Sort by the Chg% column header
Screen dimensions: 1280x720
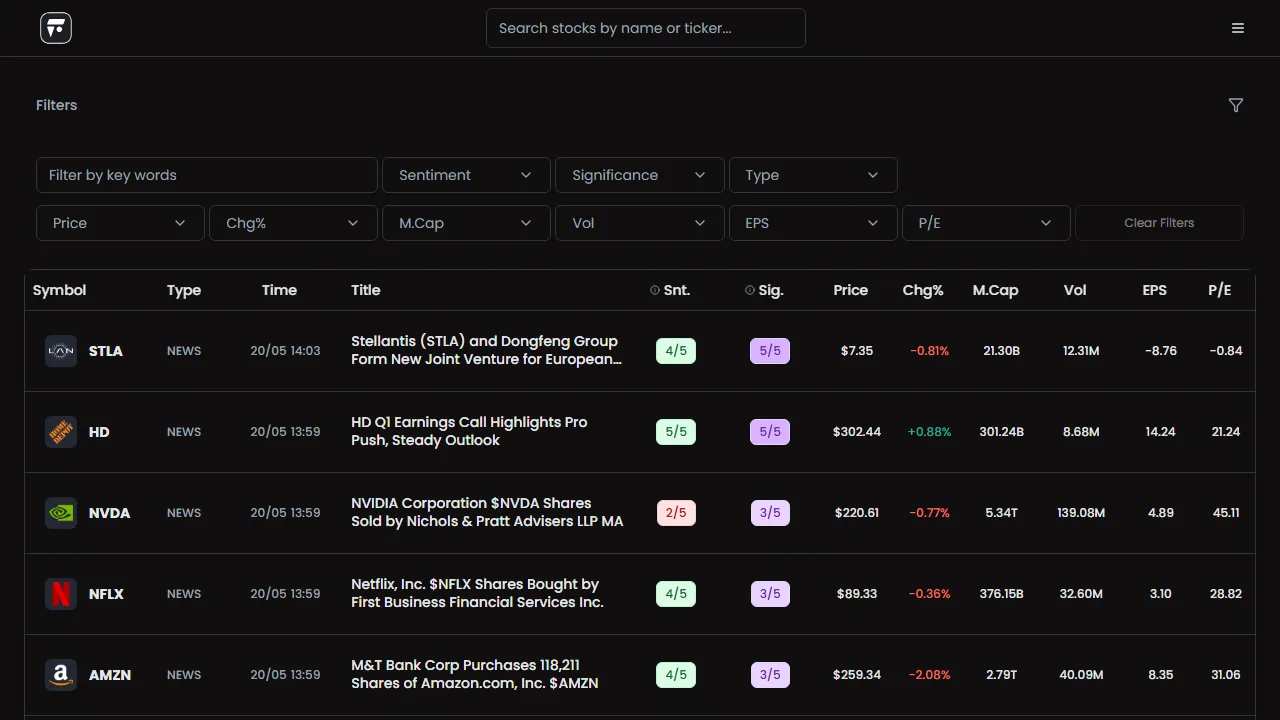coord(923,290)
